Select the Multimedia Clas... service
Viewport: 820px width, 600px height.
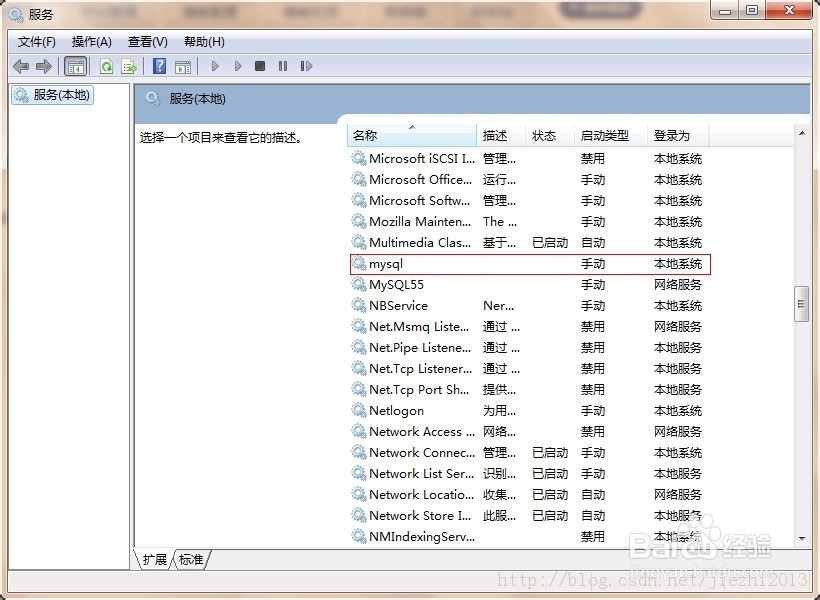coord(528,242)
